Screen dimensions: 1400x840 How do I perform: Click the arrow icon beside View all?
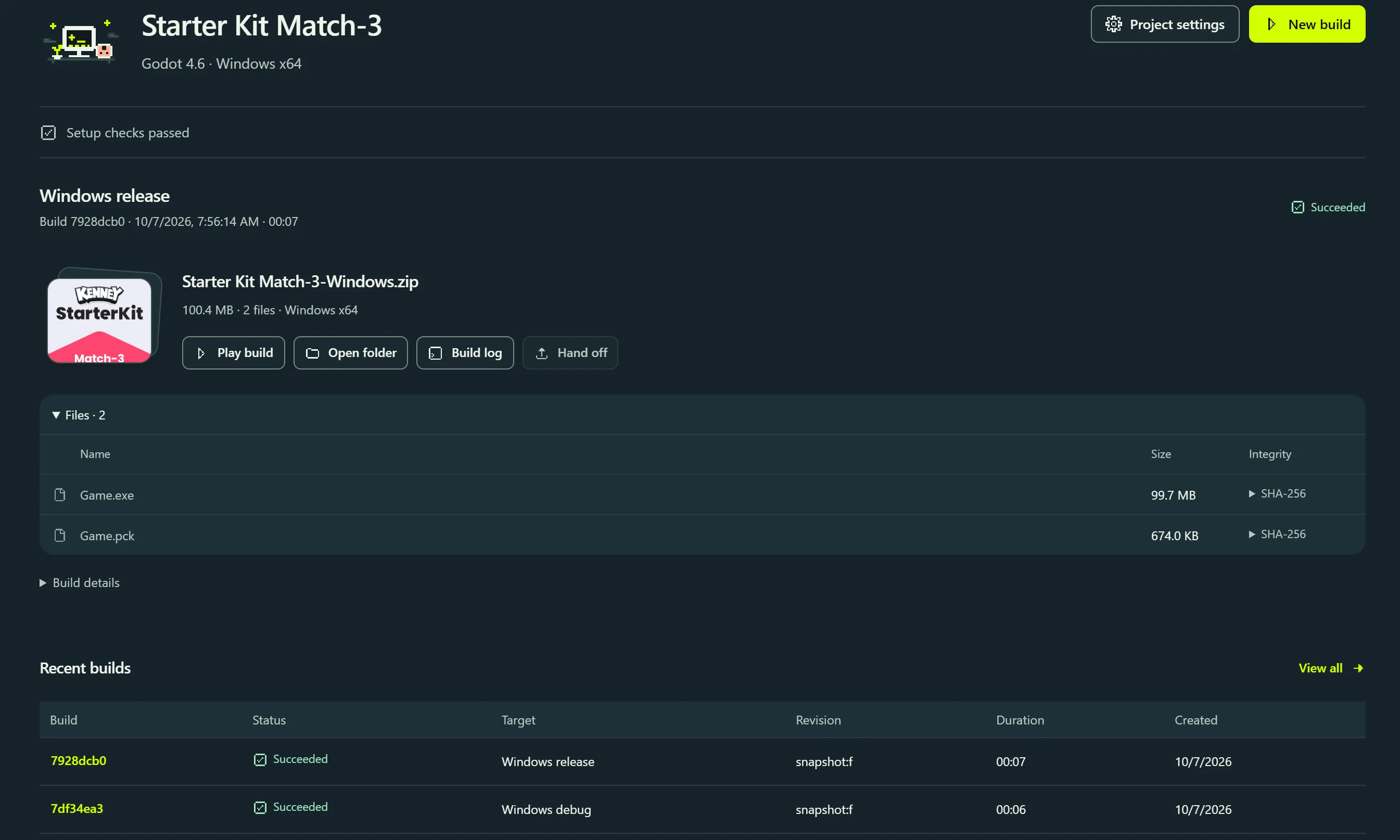point(1358,668)
